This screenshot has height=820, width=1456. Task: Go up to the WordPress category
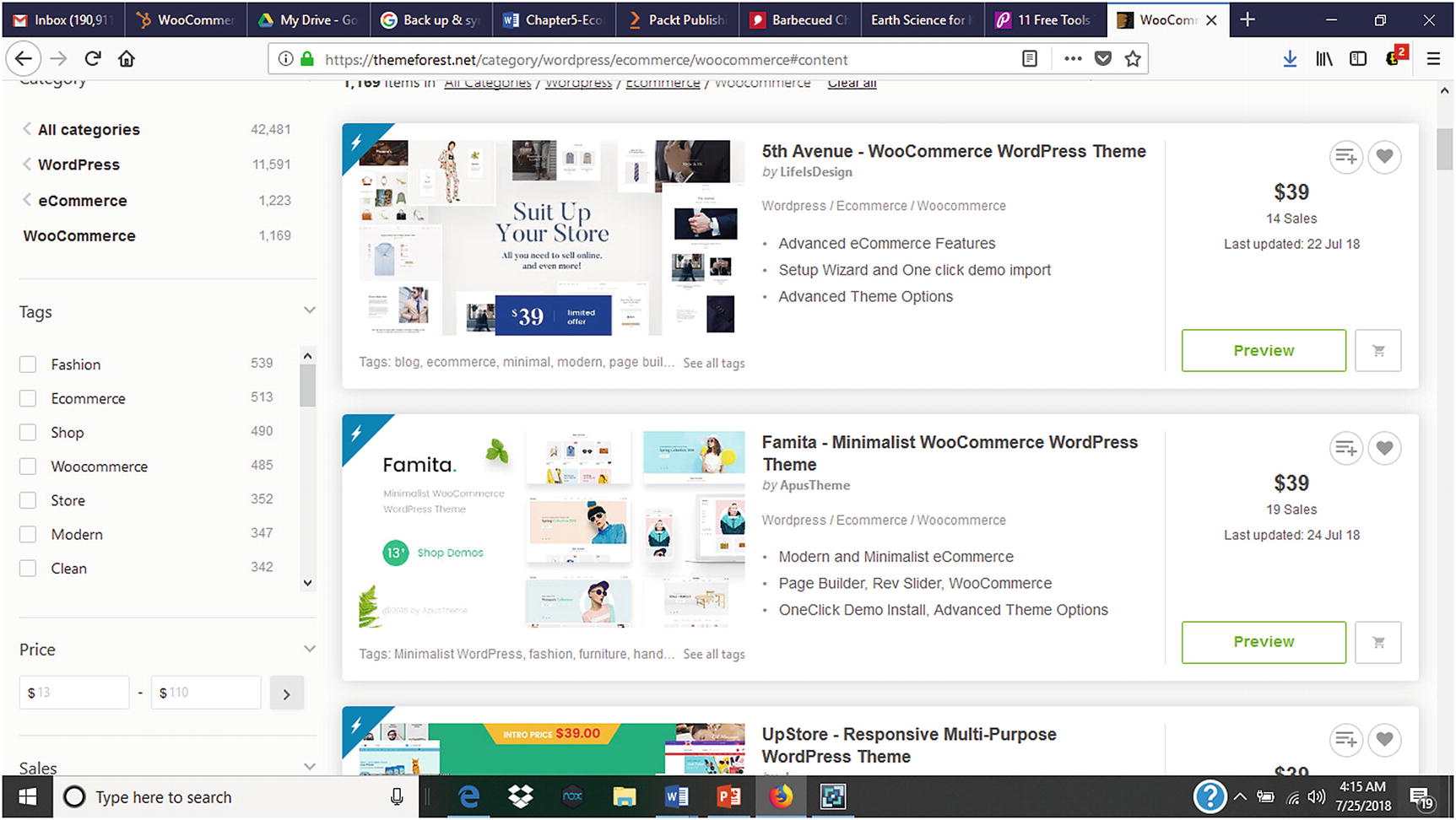click(78, 165)
